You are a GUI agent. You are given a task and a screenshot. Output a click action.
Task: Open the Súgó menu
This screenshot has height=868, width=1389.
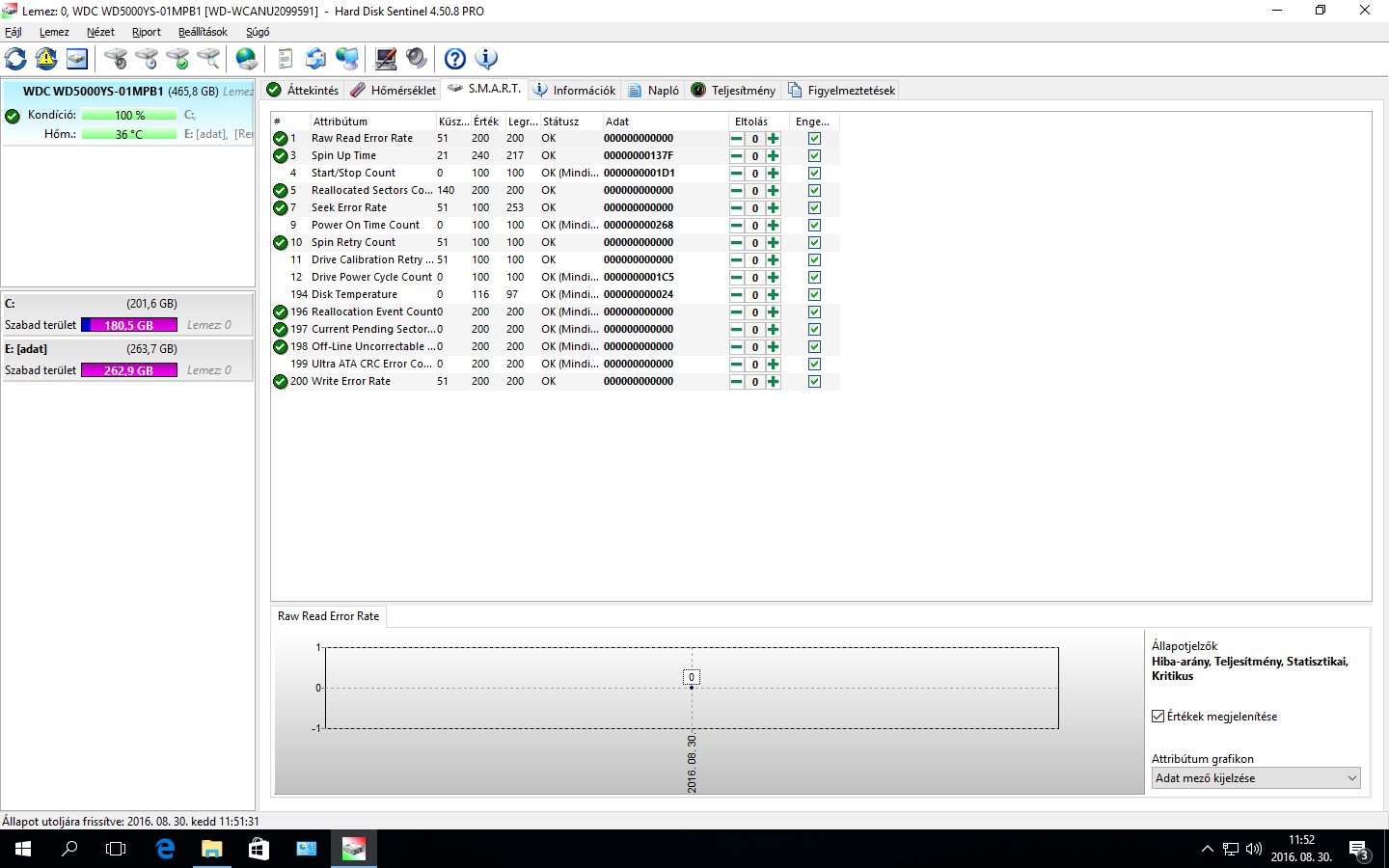258,32
